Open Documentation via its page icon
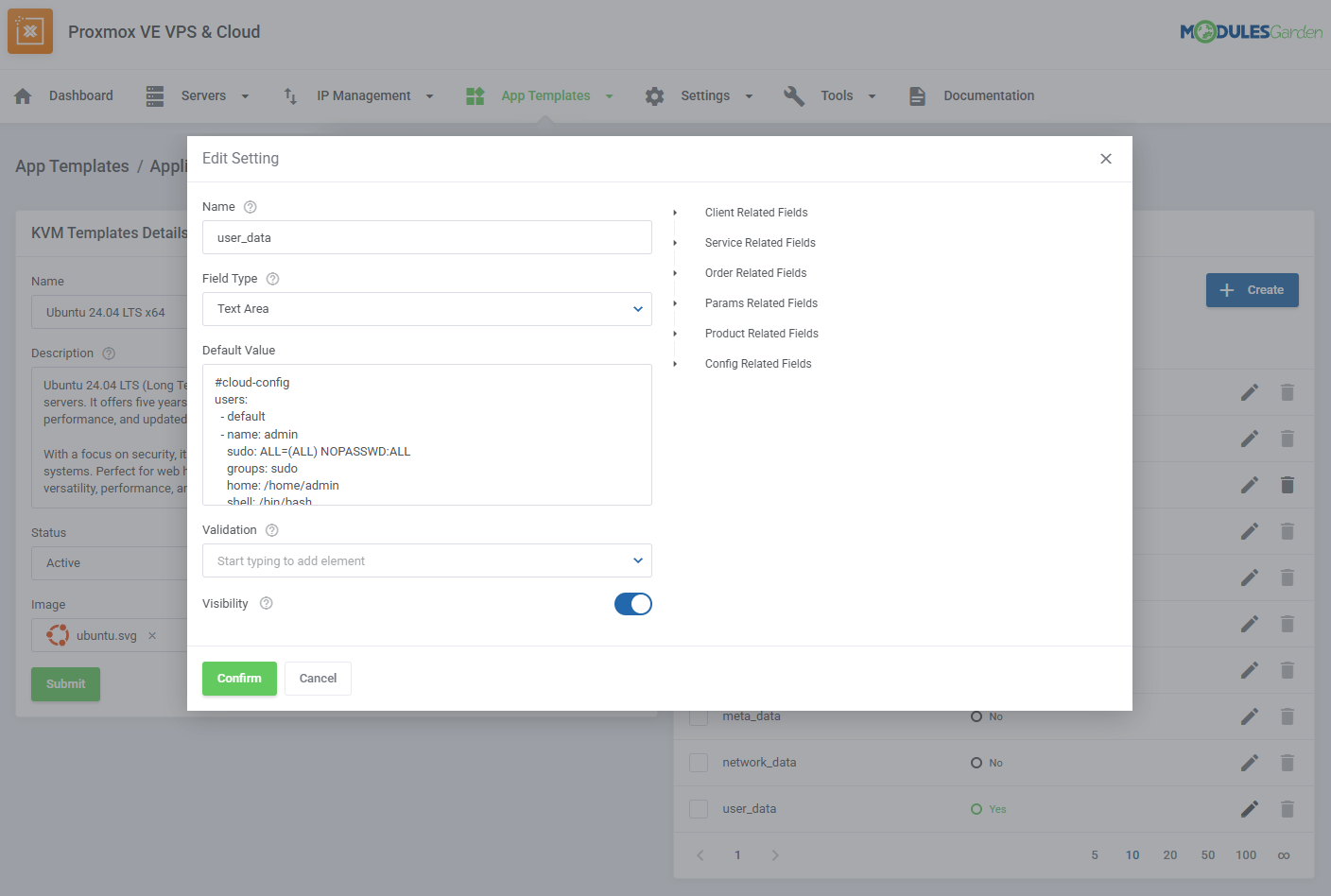Image resolution: width=1331 pixels, height=896 pixels. pyautogui.click(x=917, y=95)
